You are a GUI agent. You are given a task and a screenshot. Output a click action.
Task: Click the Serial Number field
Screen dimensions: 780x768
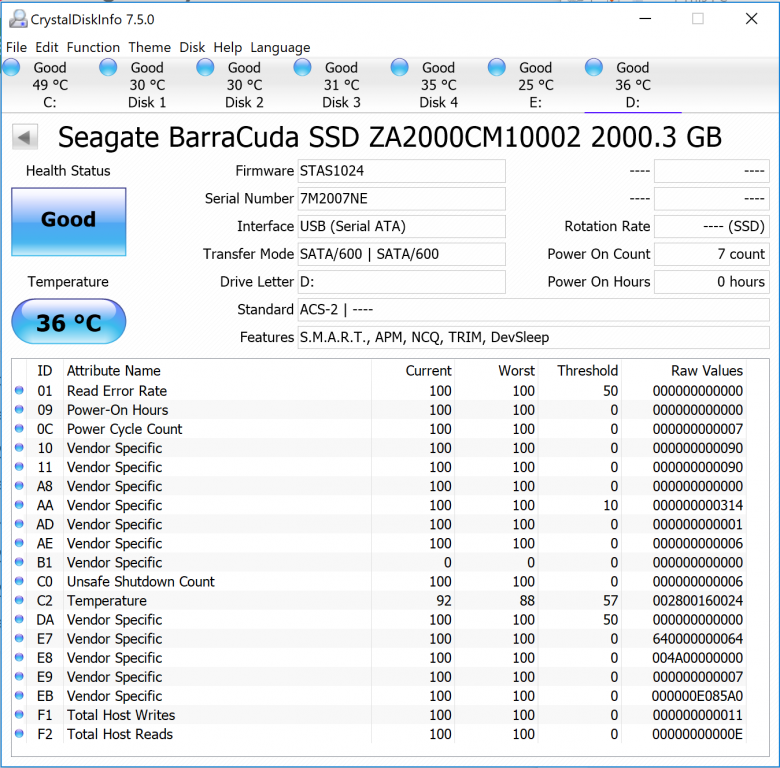[x=401, y=199]
